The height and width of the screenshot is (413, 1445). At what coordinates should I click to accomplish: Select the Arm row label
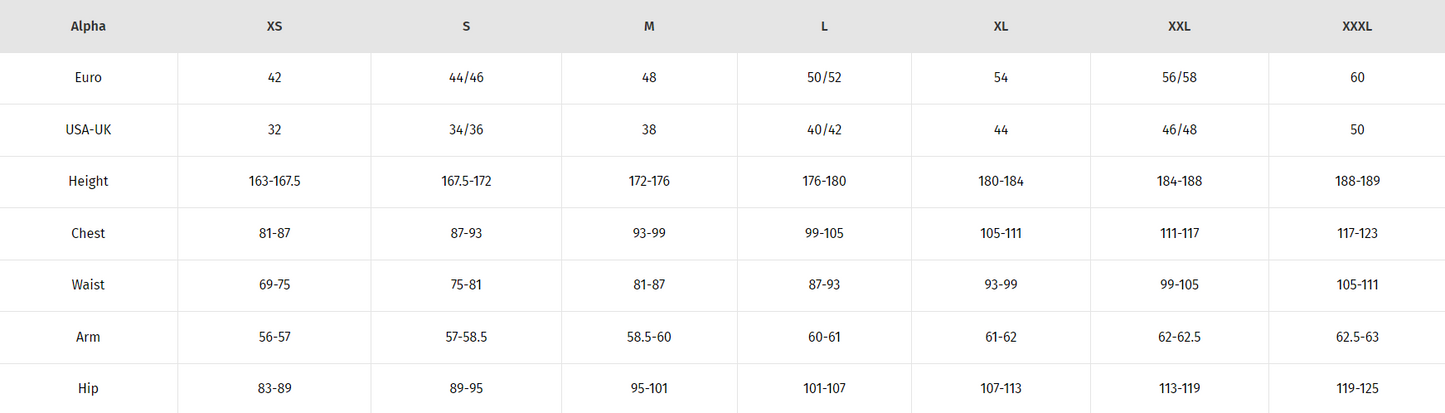88,337
